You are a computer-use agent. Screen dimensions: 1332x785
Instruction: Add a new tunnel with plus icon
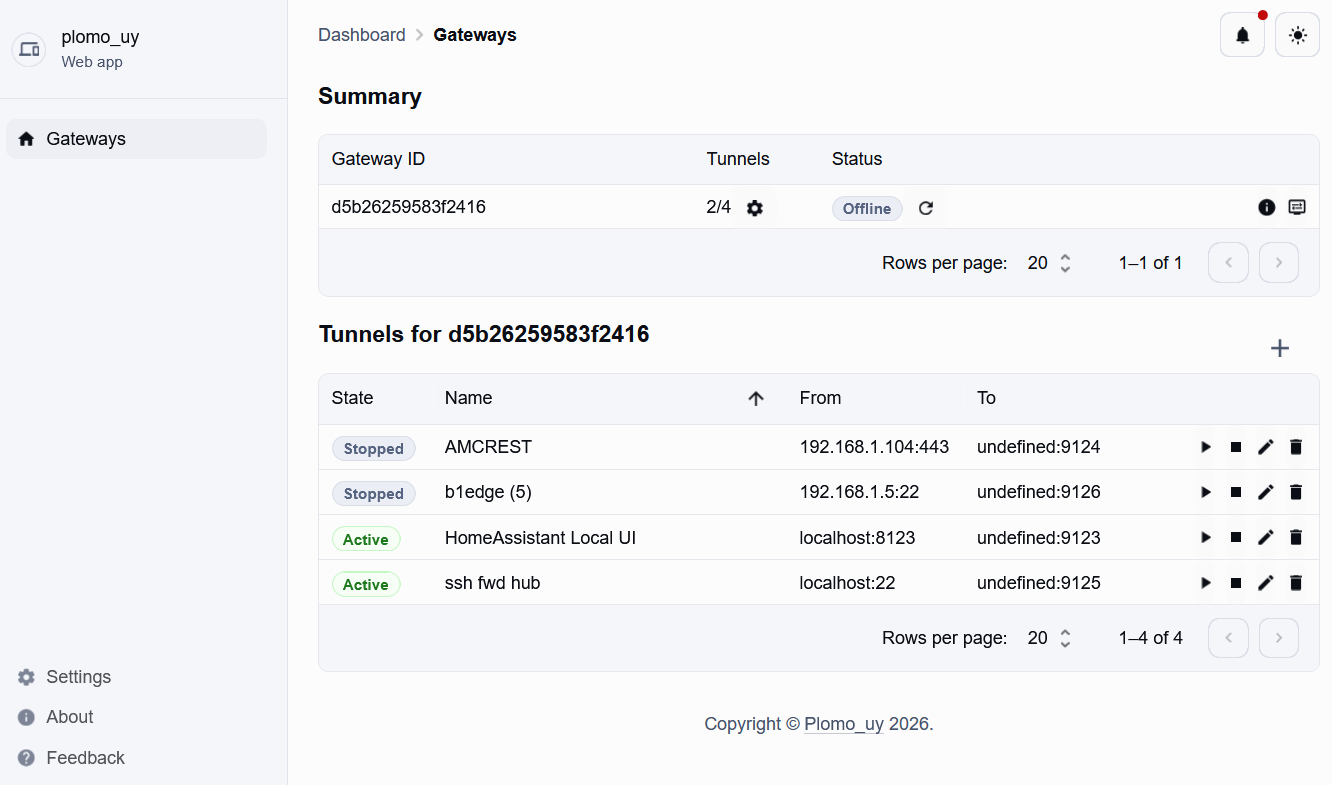pos(1279,348)
